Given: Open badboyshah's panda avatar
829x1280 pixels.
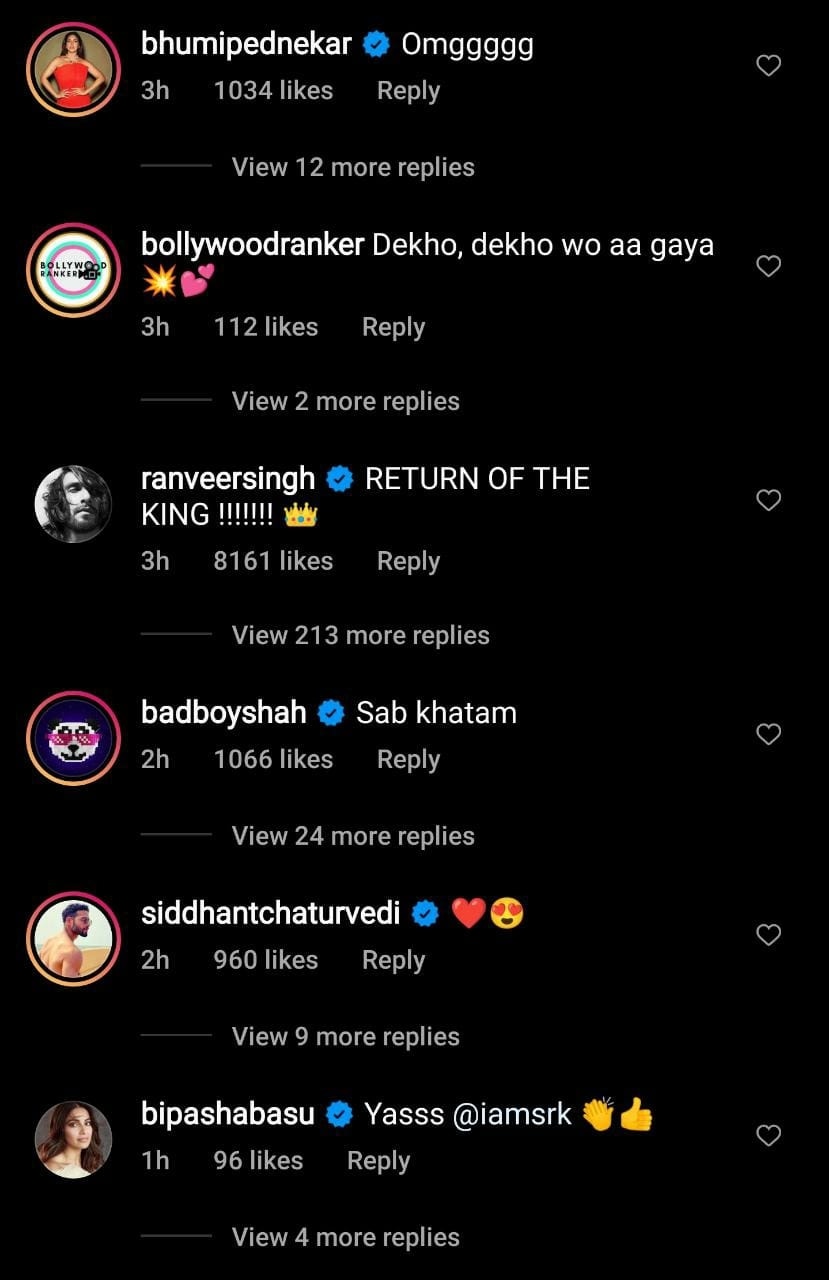Looking at the screenshot, I should tap(73, 739).
